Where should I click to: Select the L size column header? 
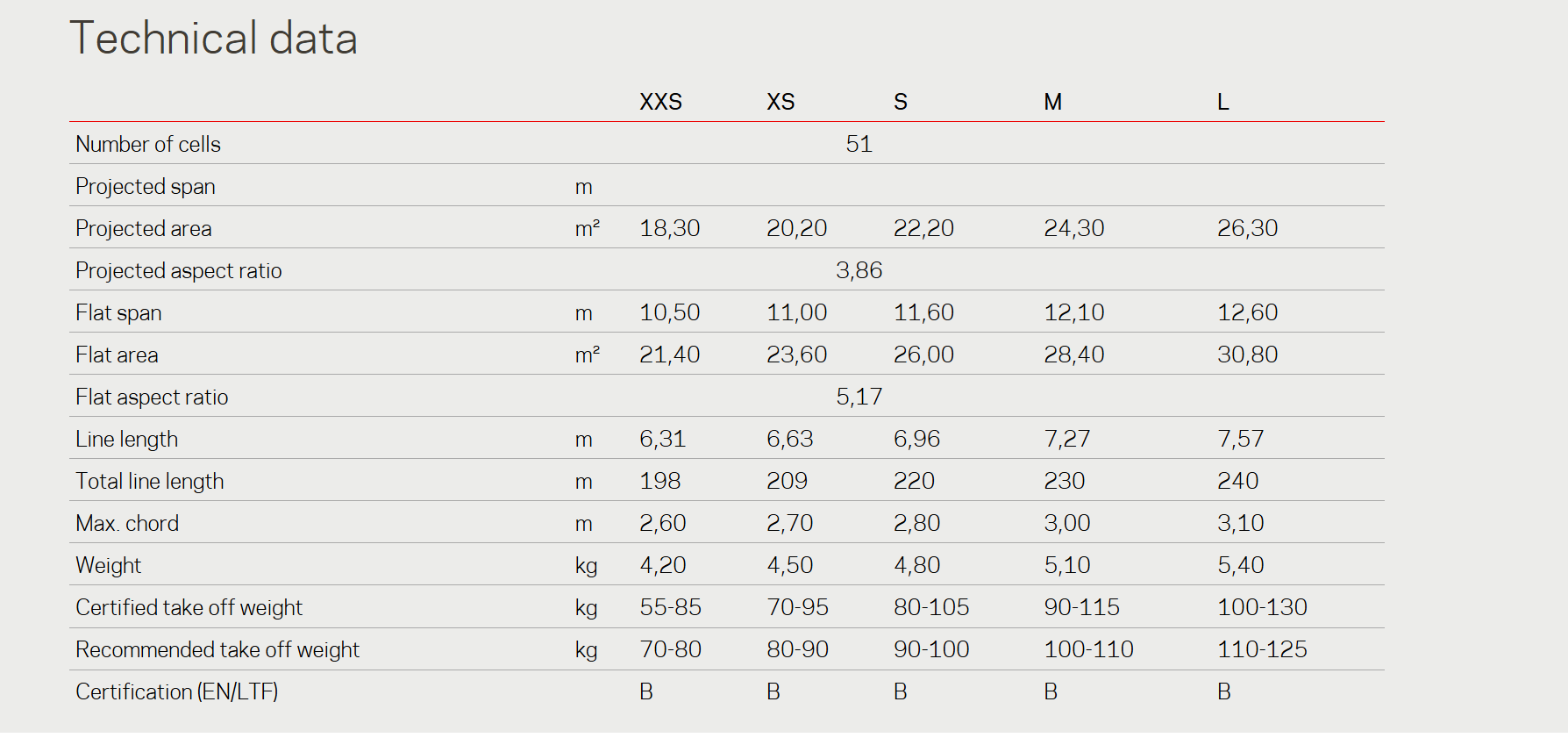(x=1222, y=102)
